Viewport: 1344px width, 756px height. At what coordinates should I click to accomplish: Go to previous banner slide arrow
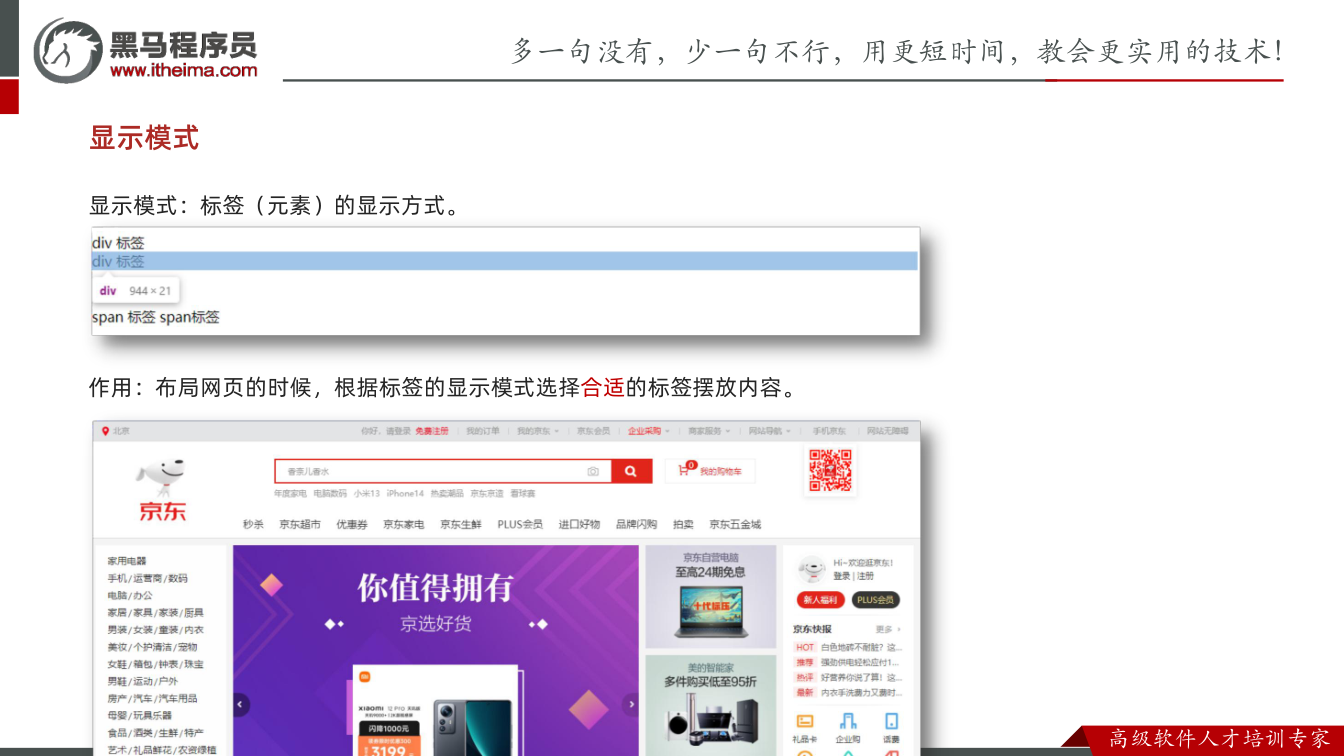[241, 704]
